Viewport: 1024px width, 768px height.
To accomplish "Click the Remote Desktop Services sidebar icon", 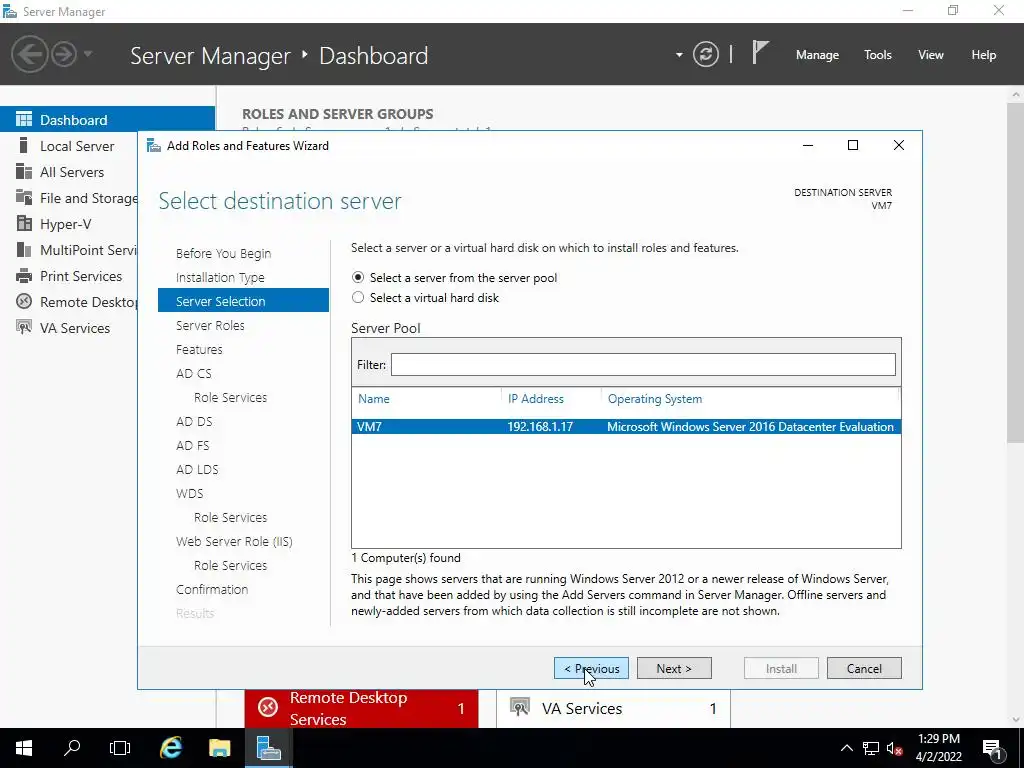I will coord(24,302).
